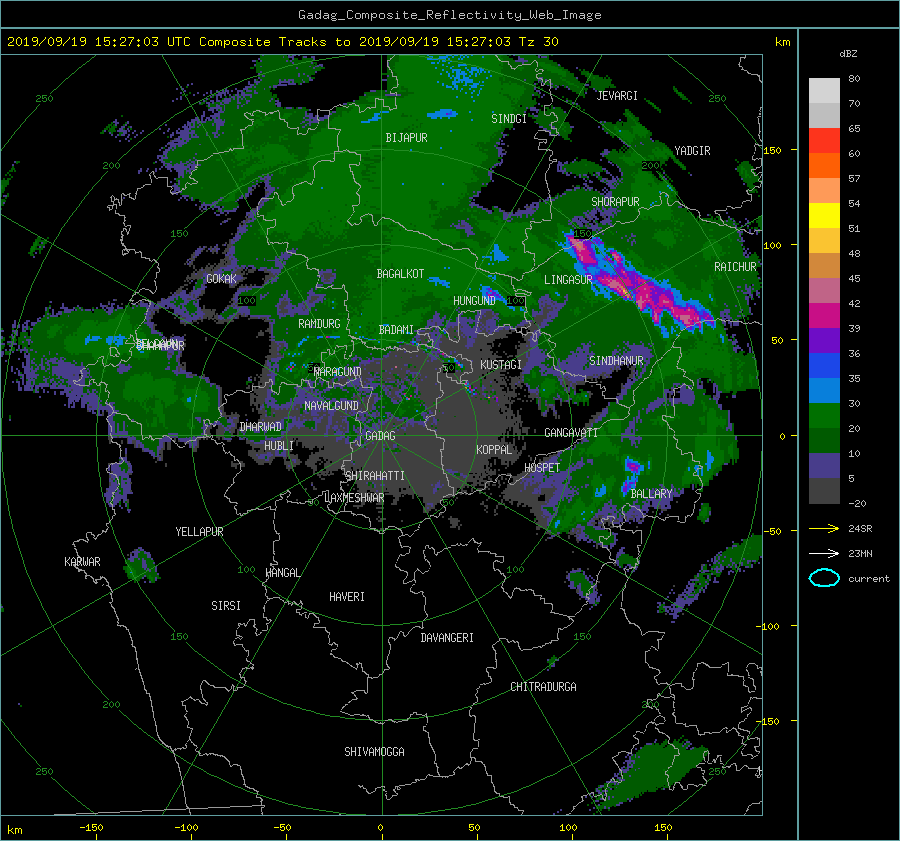Select the magenta 42 dBZ color swatch
The width and height of the screenshot is (900, 841).
[x=824, y=315]
